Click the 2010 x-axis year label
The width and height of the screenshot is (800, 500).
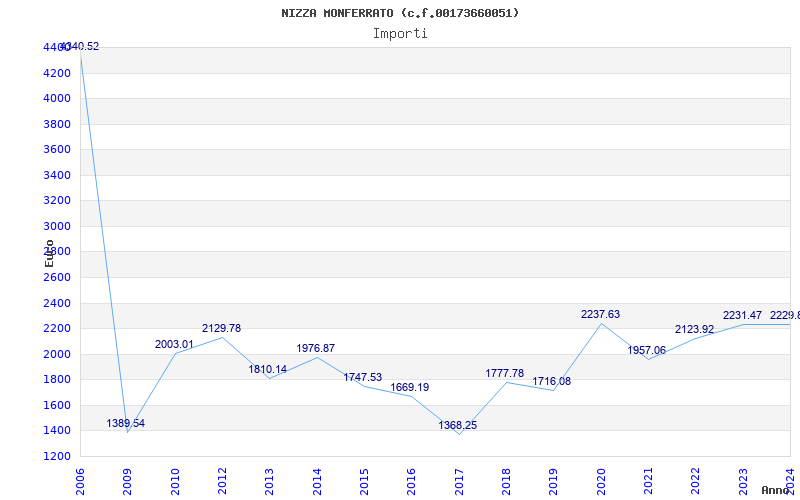click(x=175, y=482)
